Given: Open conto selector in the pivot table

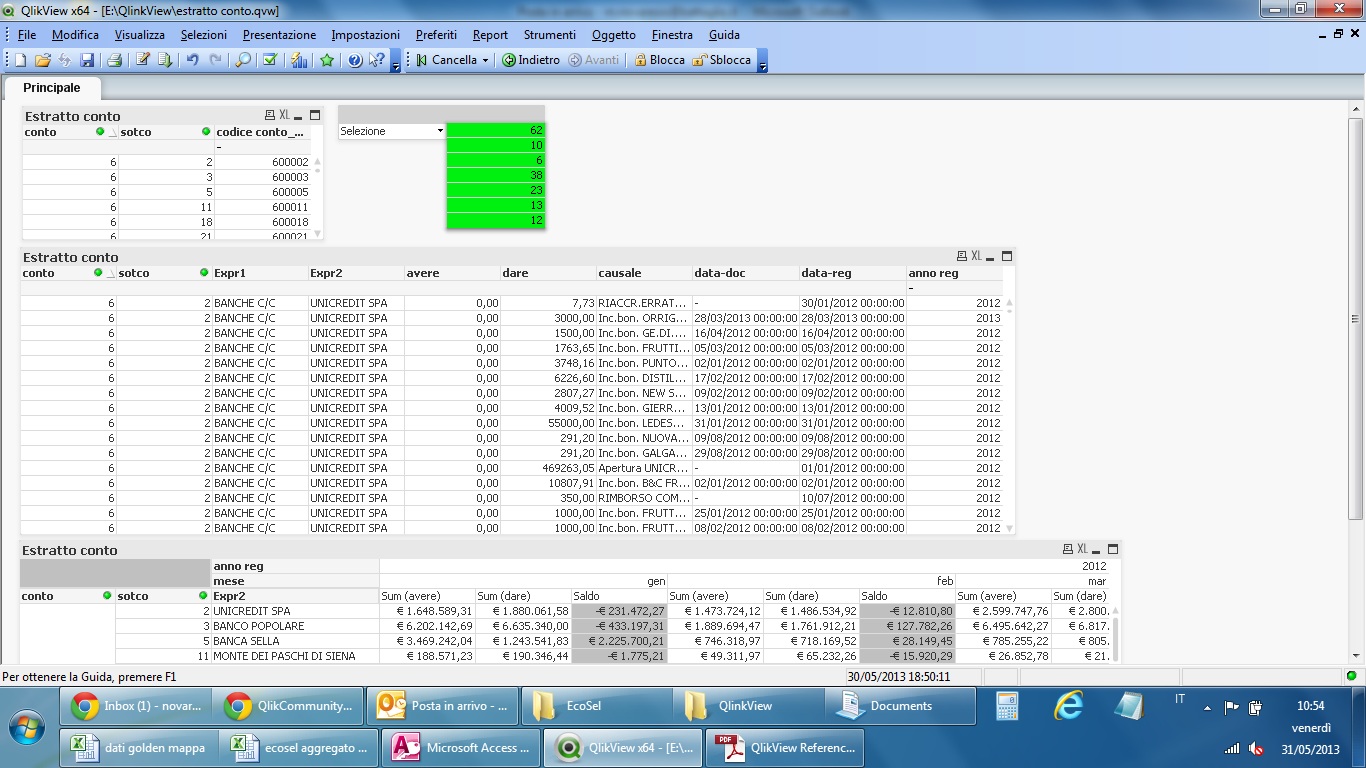Looking at the screenshot, I should click(107, 596).
